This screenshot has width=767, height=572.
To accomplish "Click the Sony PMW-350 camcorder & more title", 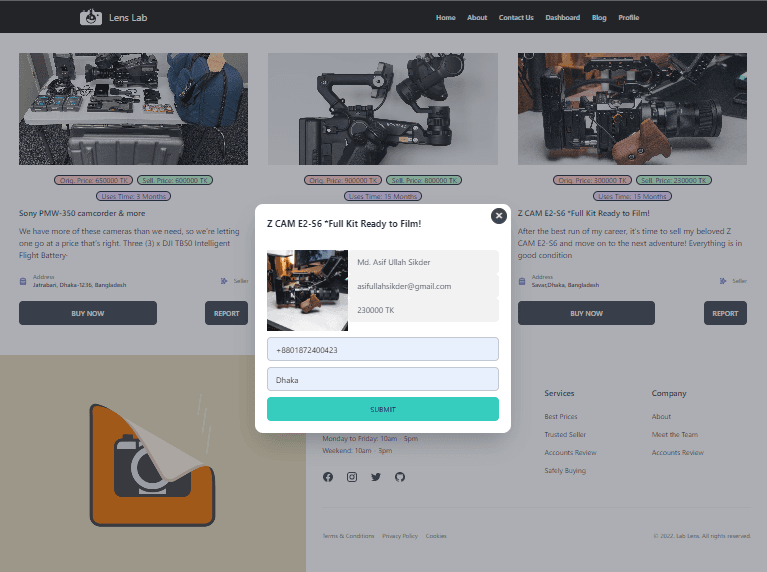I will (82, 213).
